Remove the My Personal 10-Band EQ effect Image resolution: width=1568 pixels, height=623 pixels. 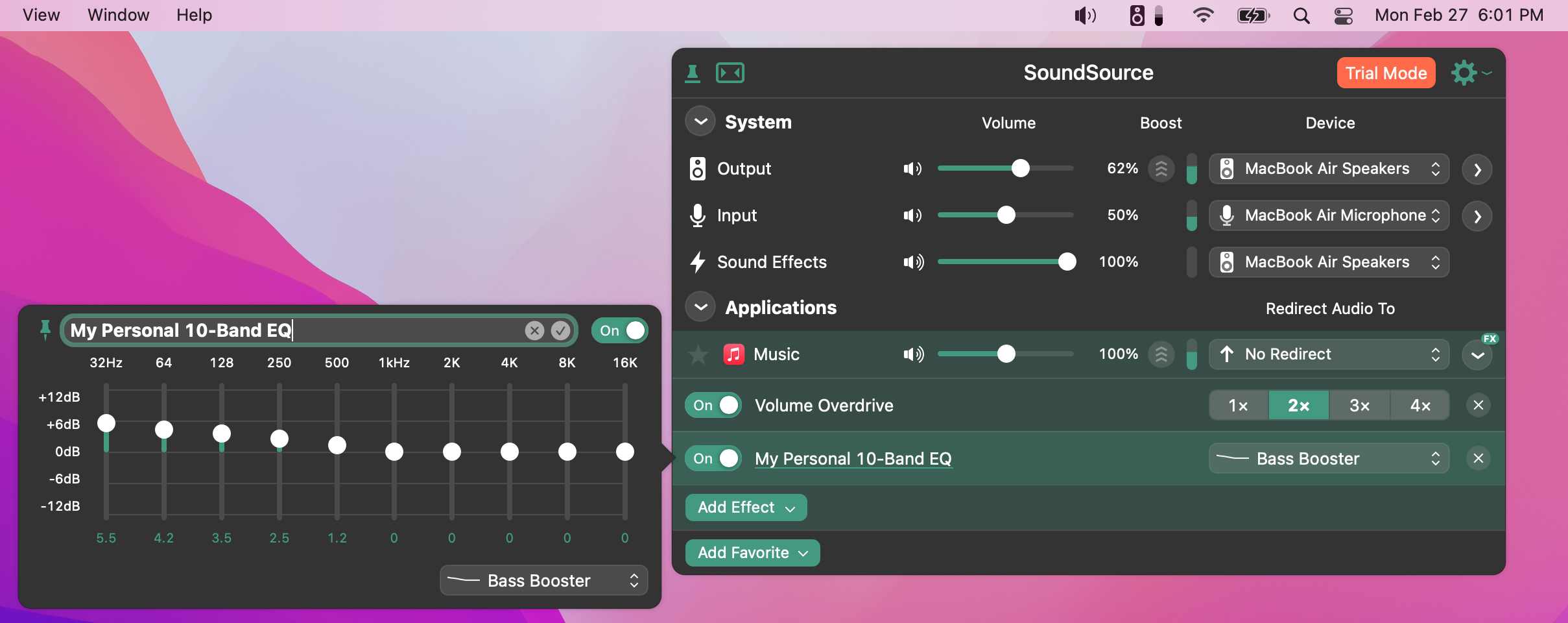(x=1479, y=459)
